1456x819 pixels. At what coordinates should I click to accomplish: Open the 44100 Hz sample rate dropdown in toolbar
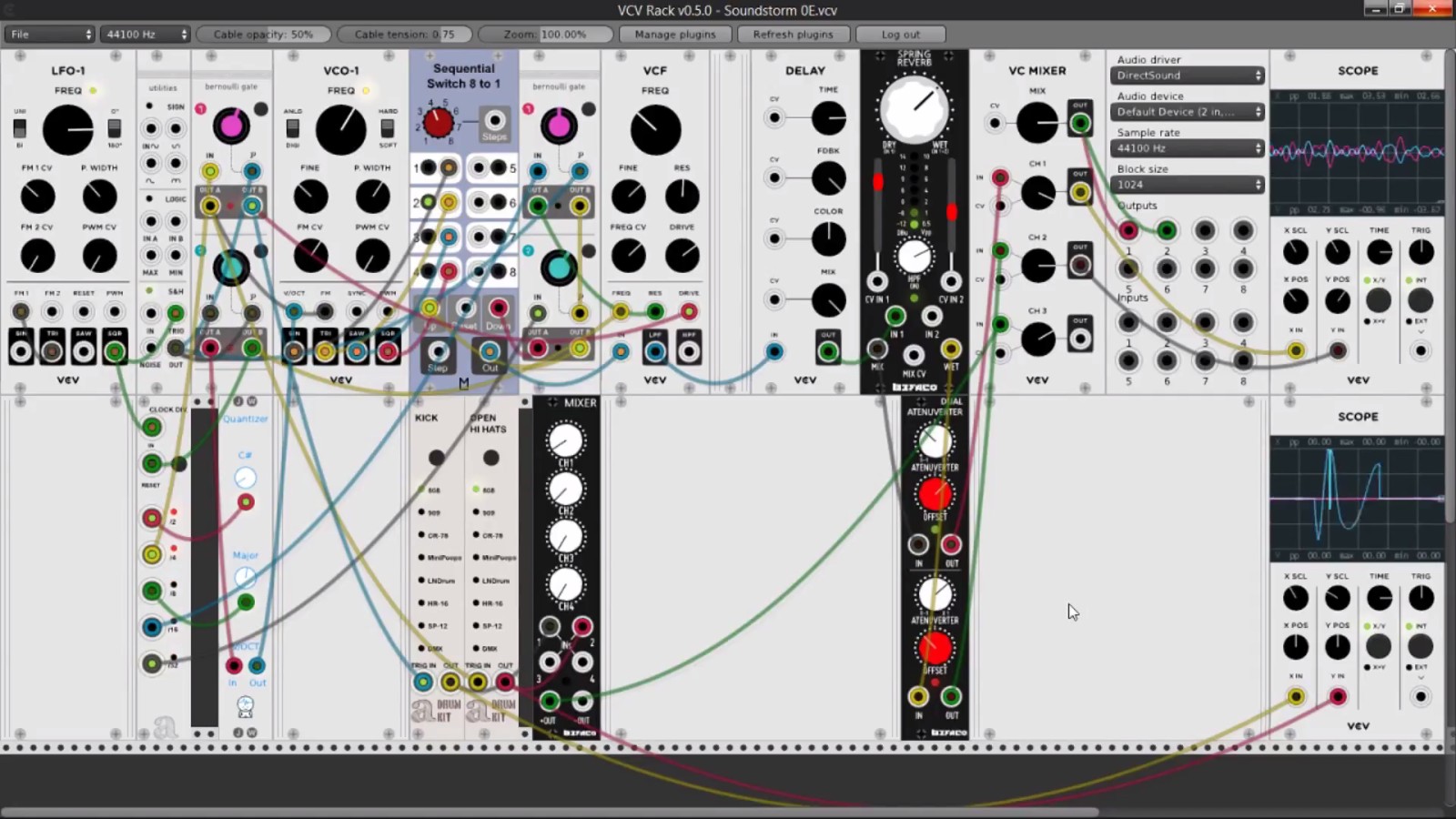[x=146, y=35]
